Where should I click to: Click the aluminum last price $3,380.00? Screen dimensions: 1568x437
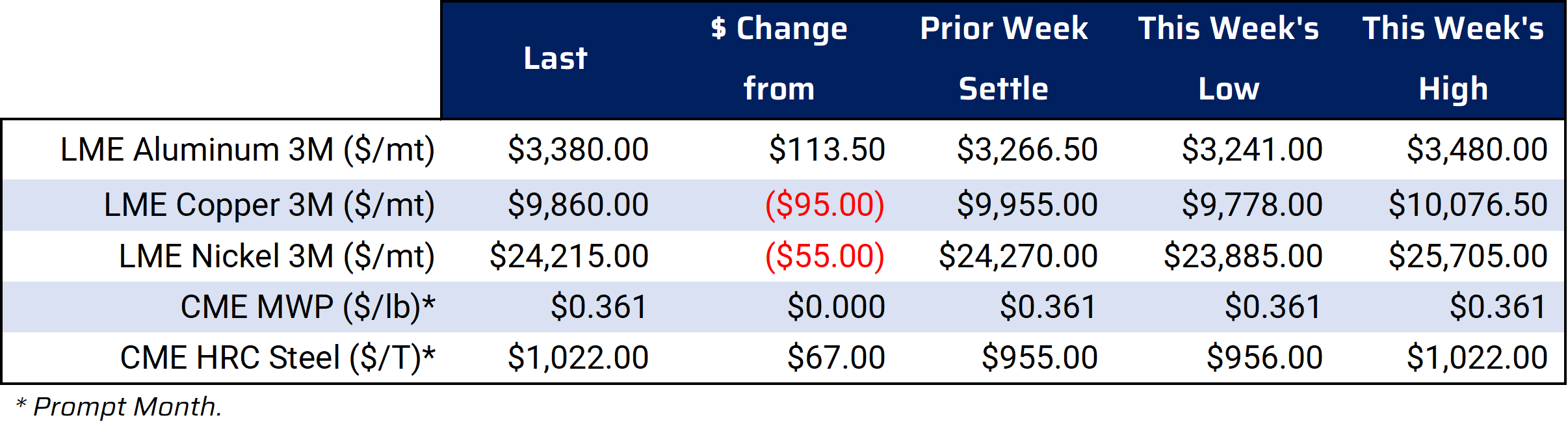click(x=578, y=150)
